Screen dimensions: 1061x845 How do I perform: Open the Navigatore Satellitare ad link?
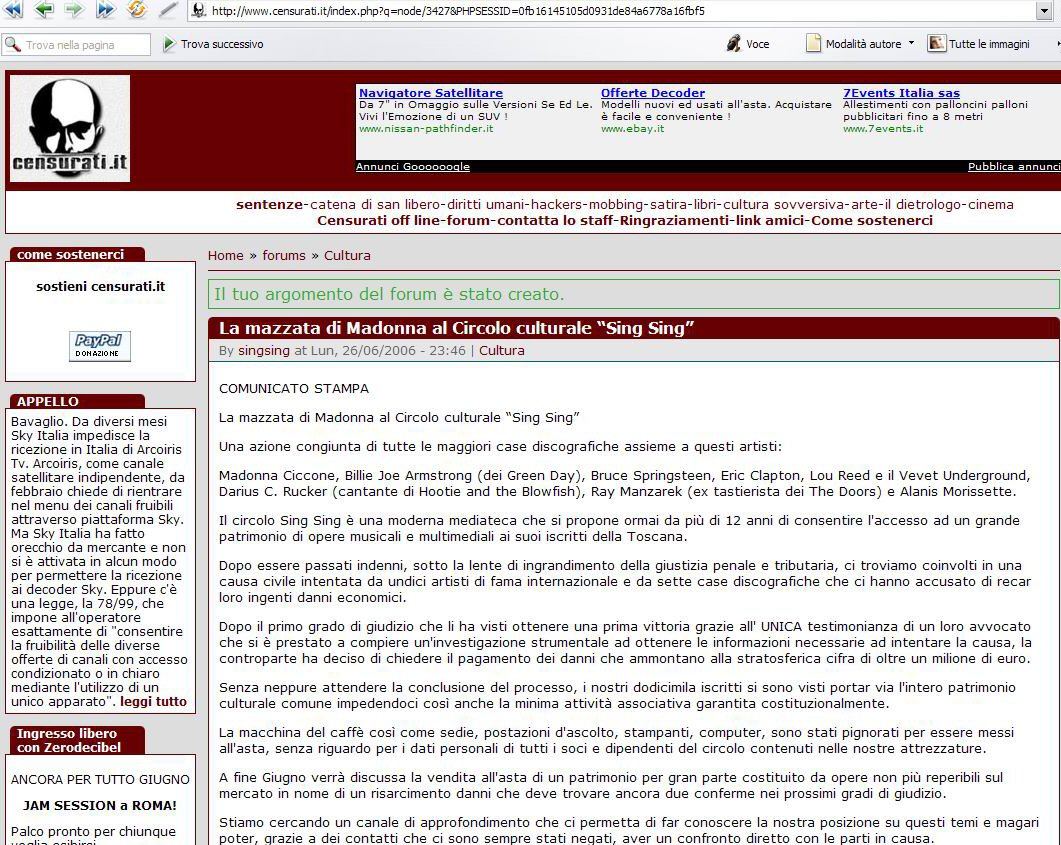tap(430, 93)
